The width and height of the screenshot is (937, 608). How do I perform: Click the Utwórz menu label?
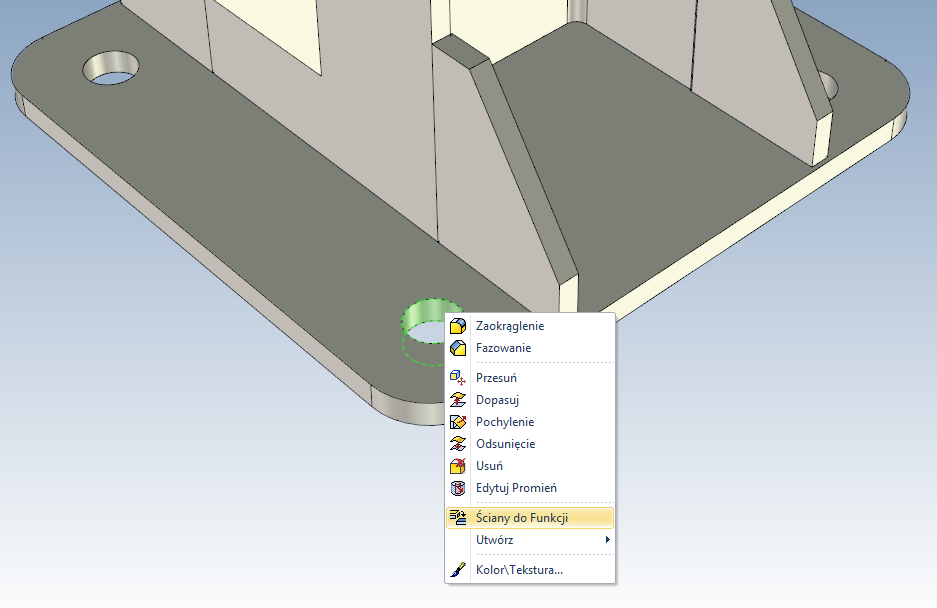(495, 540)
